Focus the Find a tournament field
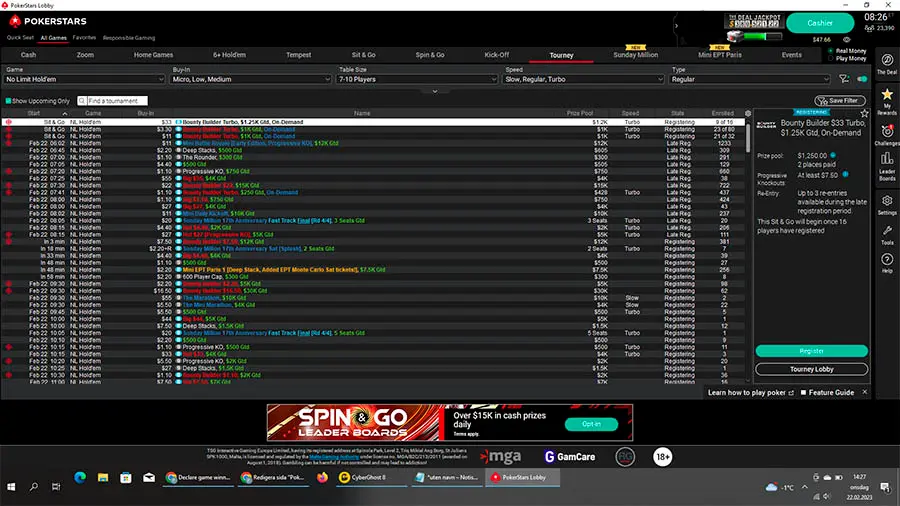Viewport: 900px width, 506px height. 117,101
